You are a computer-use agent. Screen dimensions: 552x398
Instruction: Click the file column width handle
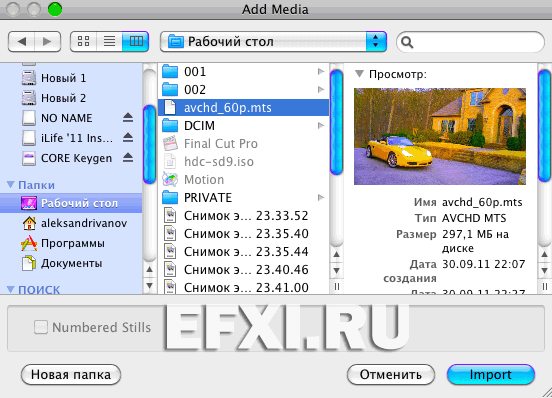[337, 286]
